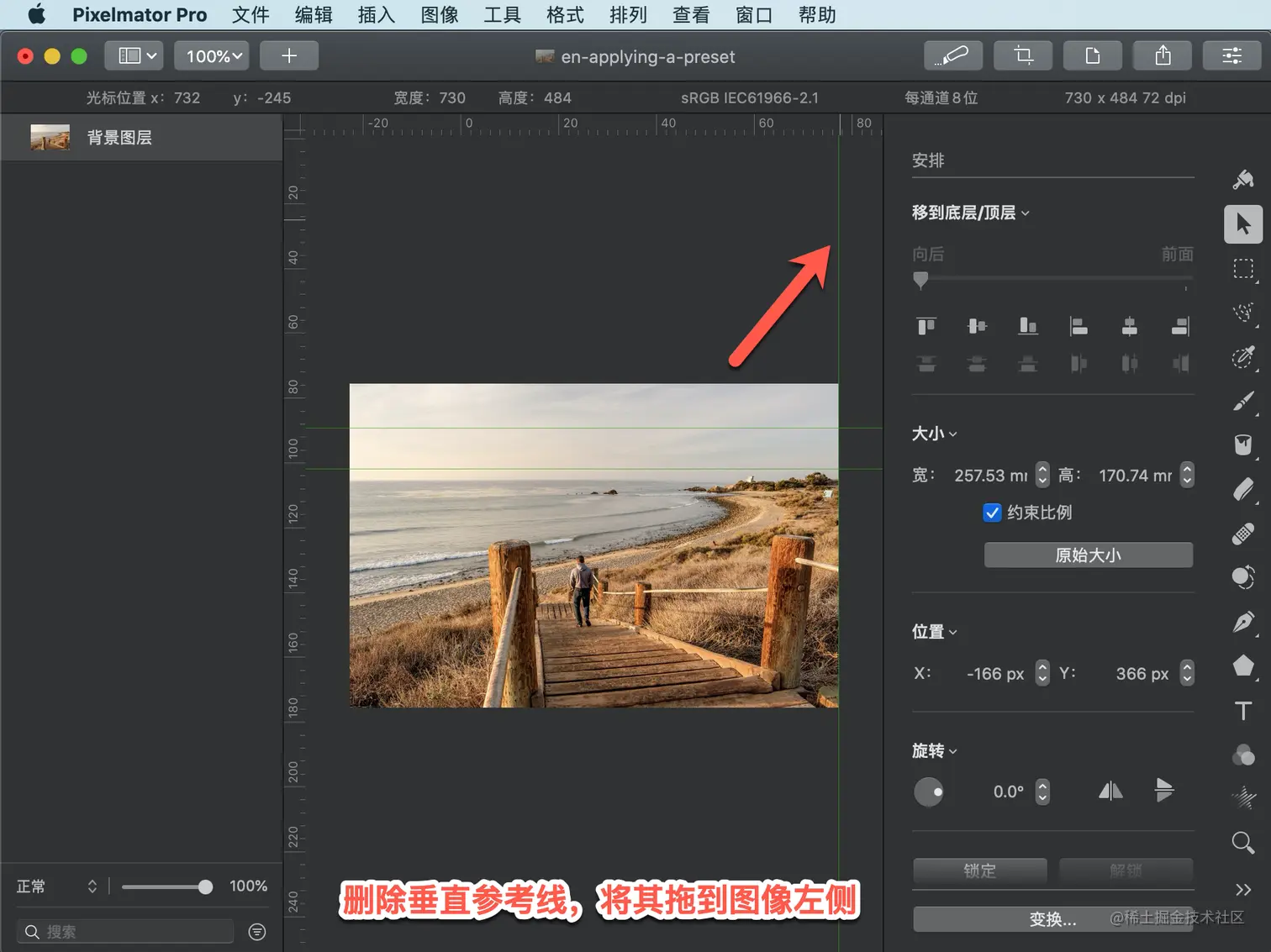Select the Erase tool
Viewport: 1271px width, 952px height.
coord(1243,489)
